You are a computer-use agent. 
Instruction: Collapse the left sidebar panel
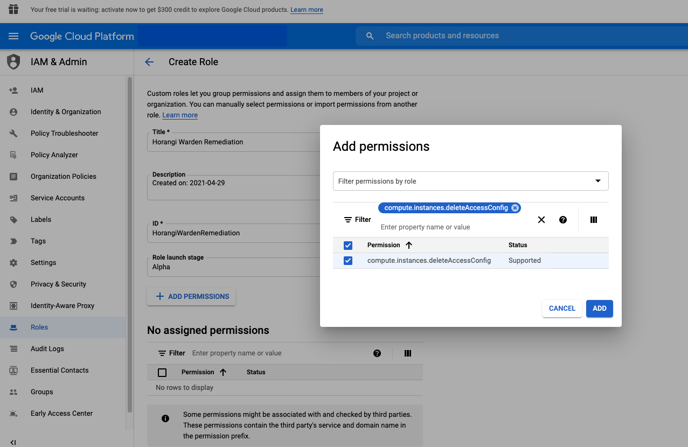pos(13,442)
